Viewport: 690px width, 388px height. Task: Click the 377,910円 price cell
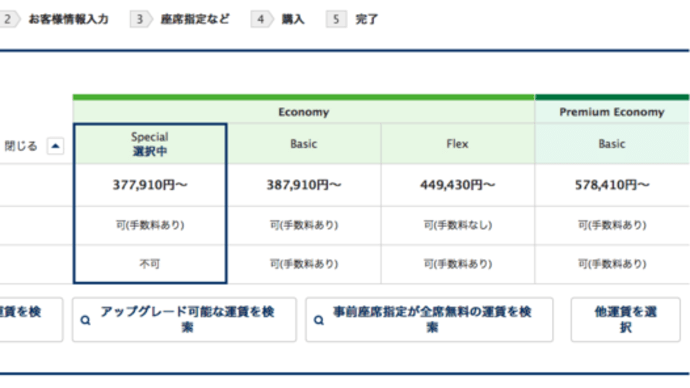(150, 185)
